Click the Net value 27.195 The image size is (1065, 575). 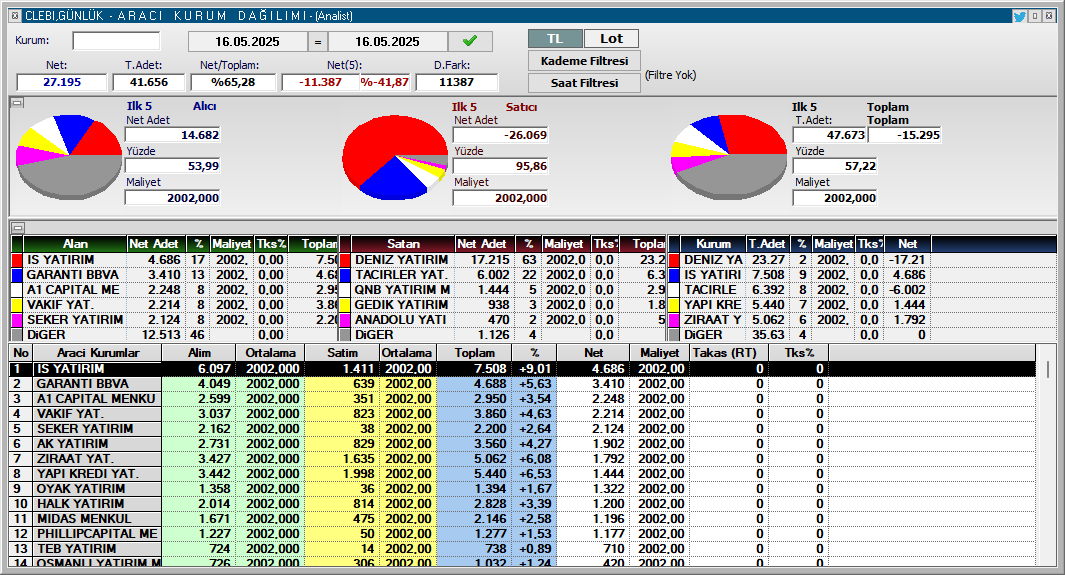(x=62, y=82)
